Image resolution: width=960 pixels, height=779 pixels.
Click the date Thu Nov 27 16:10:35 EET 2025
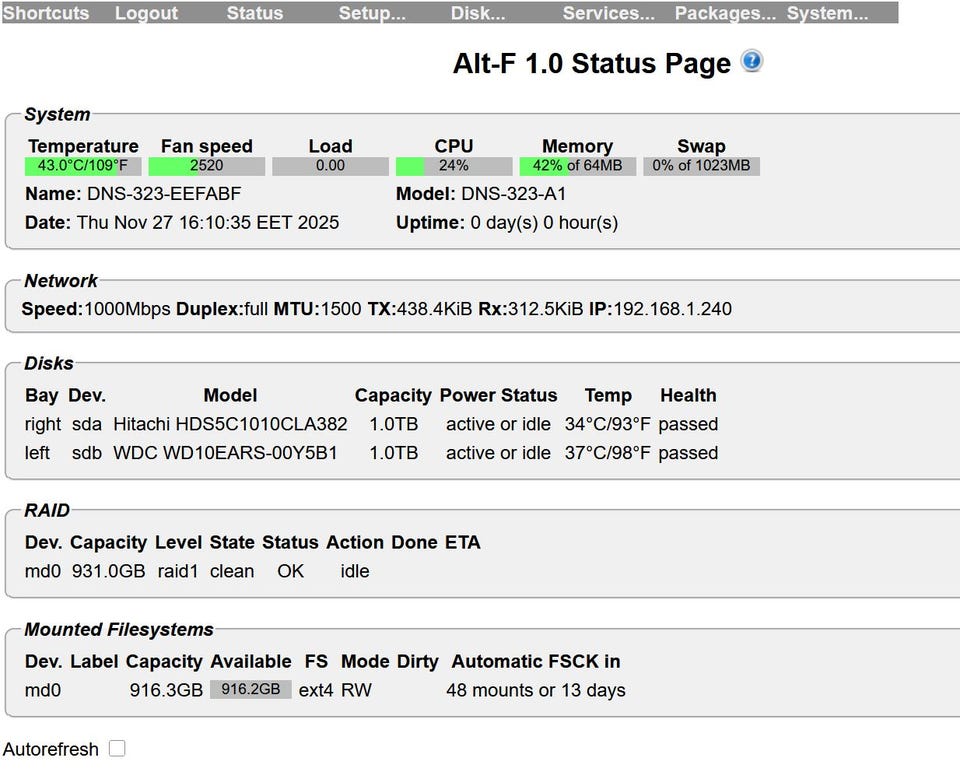208,222
